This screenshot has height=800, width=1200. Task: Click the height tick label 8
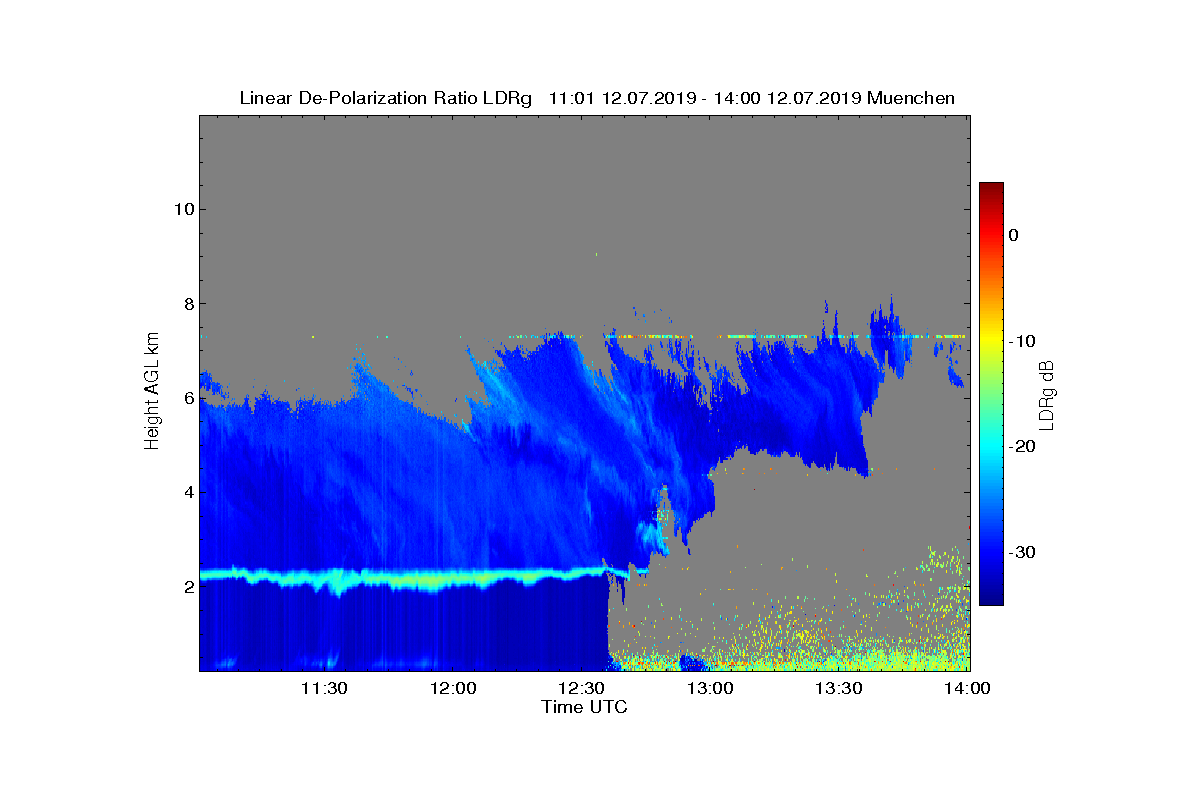pos(186,303)
